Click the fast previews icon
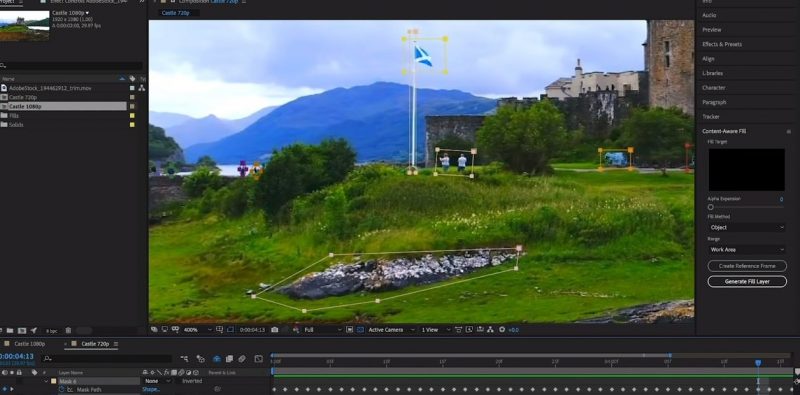The height and width of the screenshot is (395, 800). pos(469,330)
